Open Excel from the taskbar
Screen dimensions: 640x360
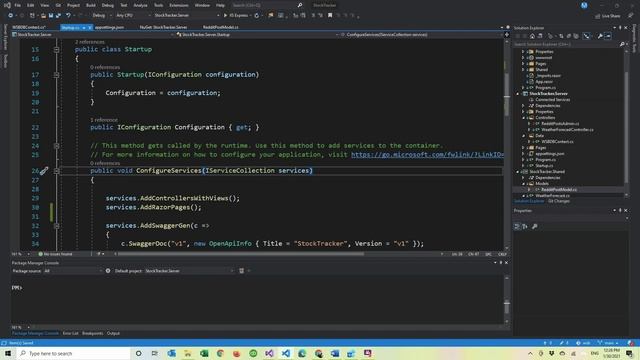[x=204, y=353]
